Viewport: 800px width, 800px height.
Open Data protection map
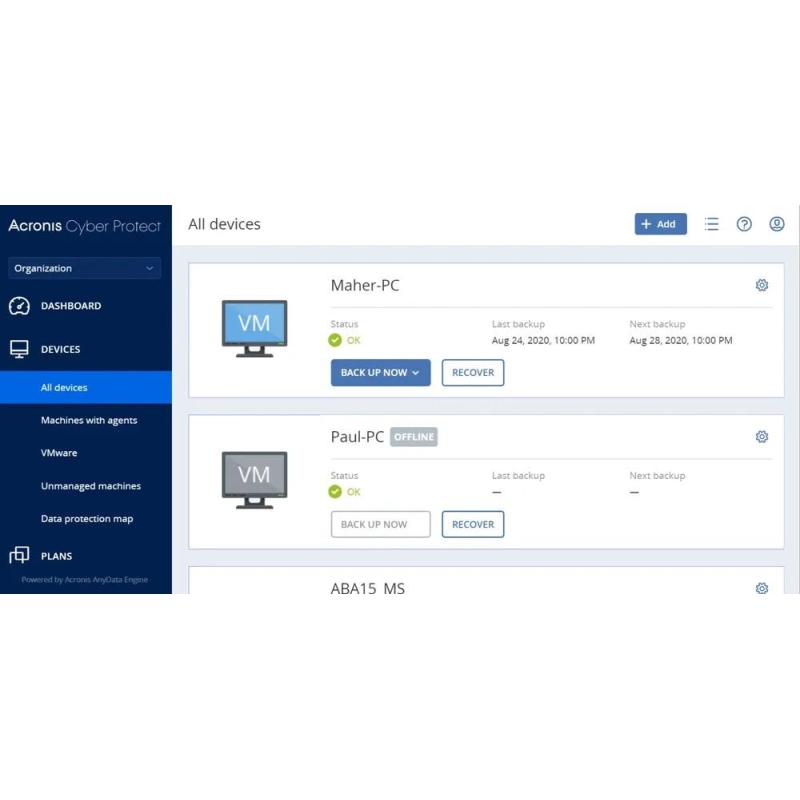pos(87,519)
